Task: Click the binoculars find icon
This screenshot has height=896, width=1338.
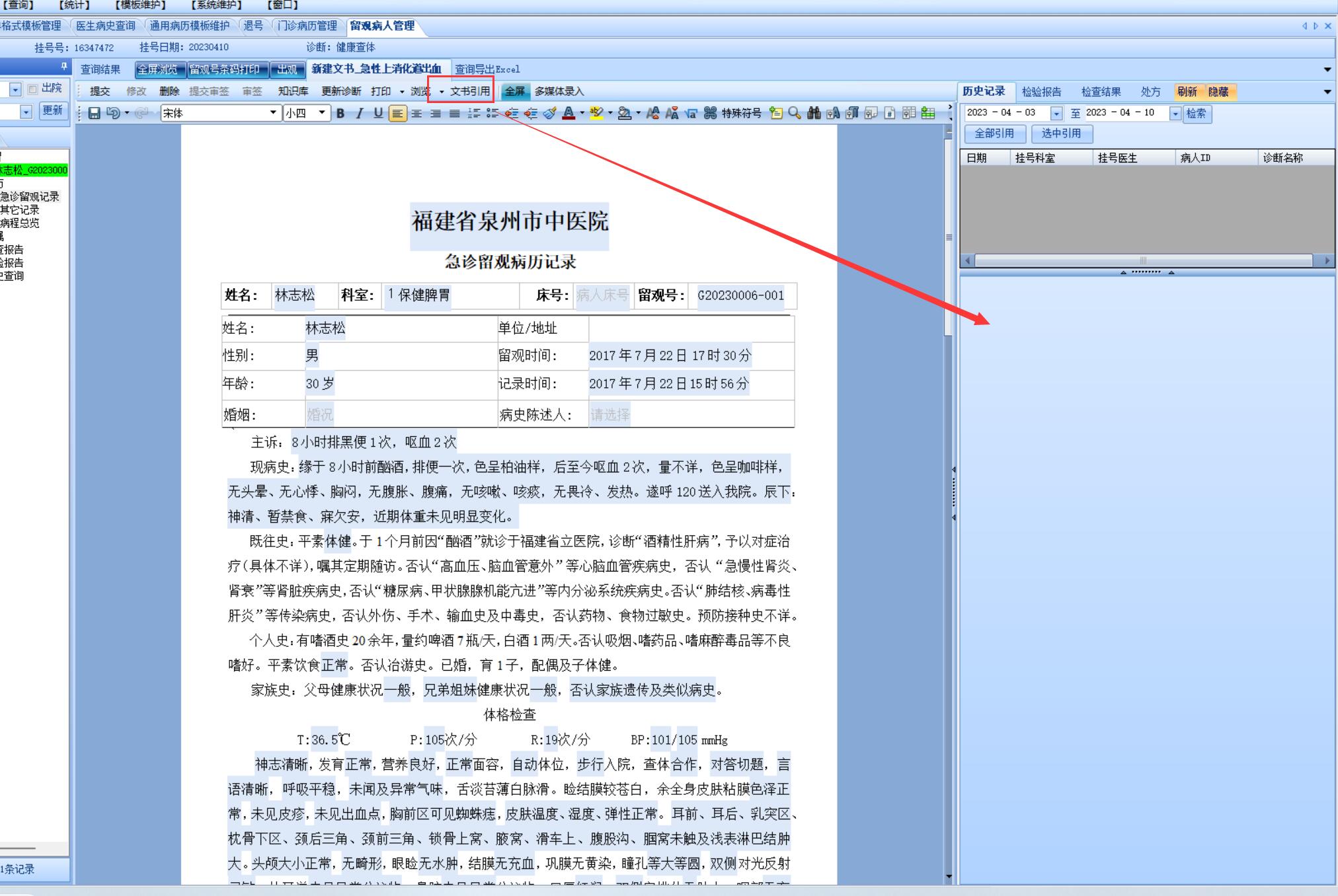Action: [814, 113]
